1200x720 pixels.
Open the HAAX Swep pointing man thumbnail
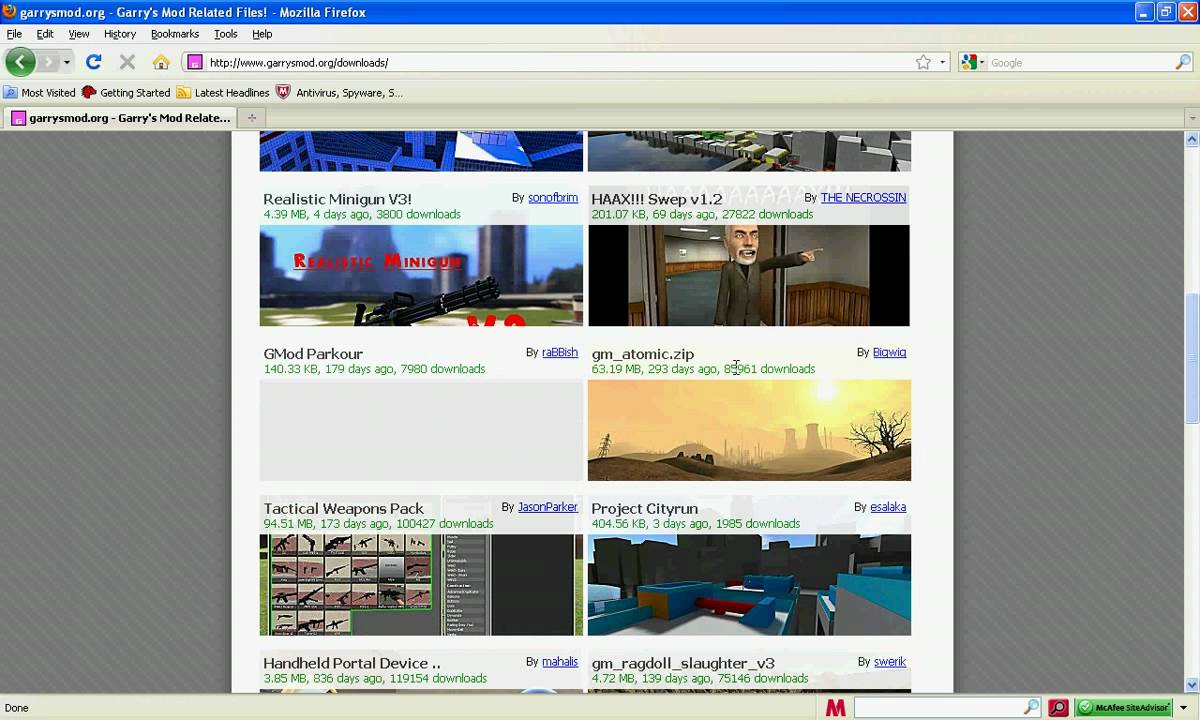[x=749, y=276]
